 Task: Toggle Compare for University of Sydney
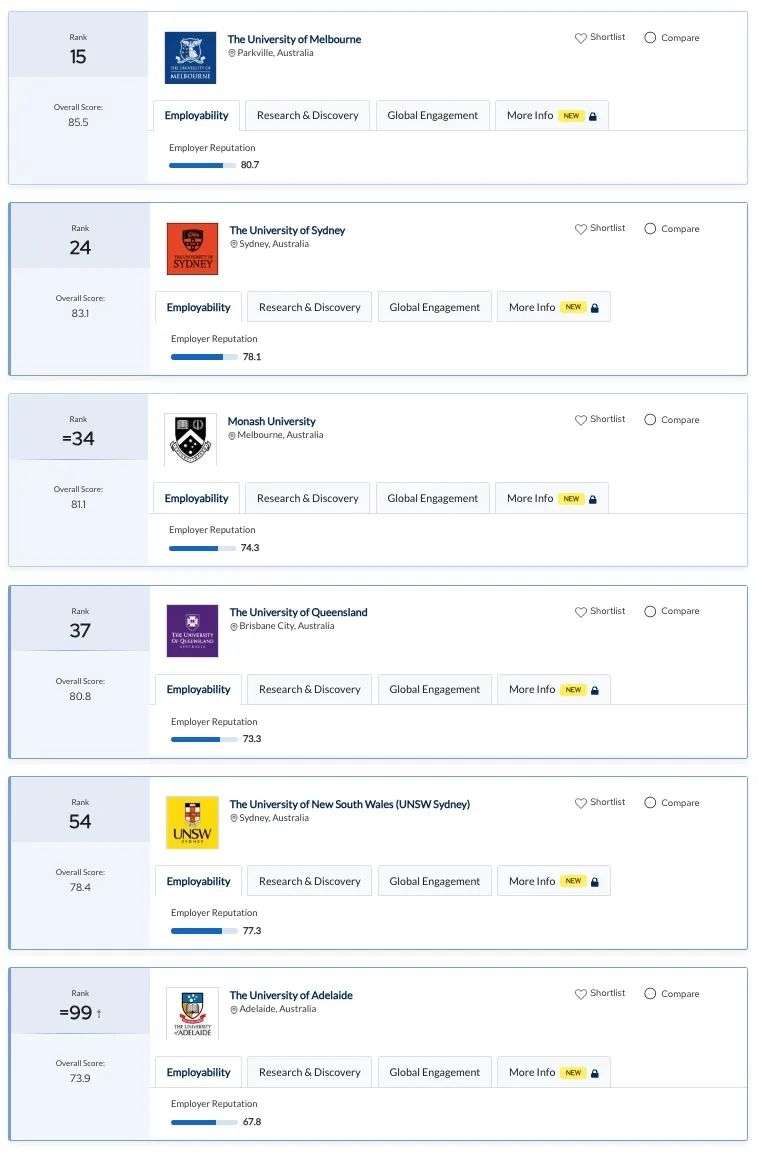pyautogui.click(x=650, y=229)
